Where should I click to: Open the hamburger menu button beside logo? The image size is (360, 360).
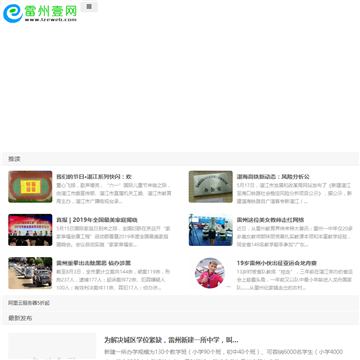click(x=89, y=6)
